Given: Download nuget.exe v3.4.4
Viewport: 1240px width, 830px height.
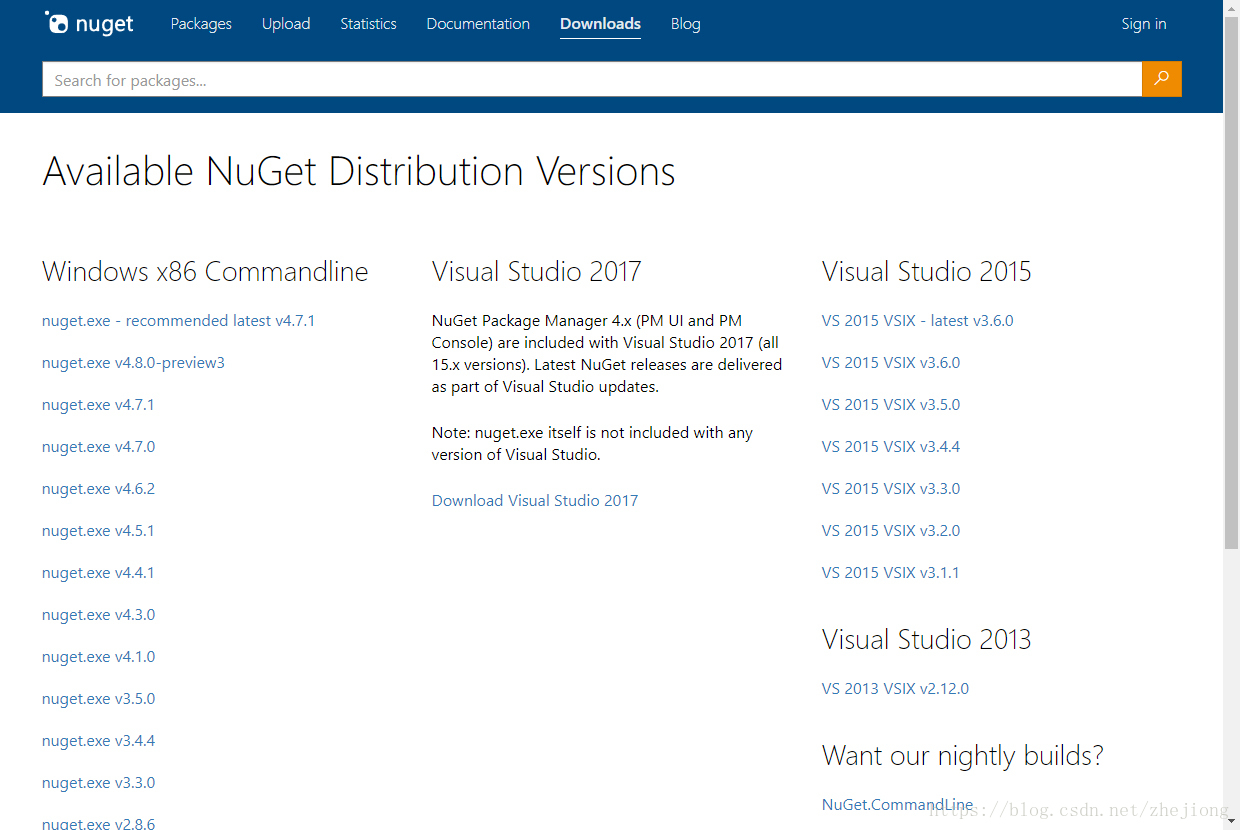Looking at the screenshot, I should pos(99,741).
